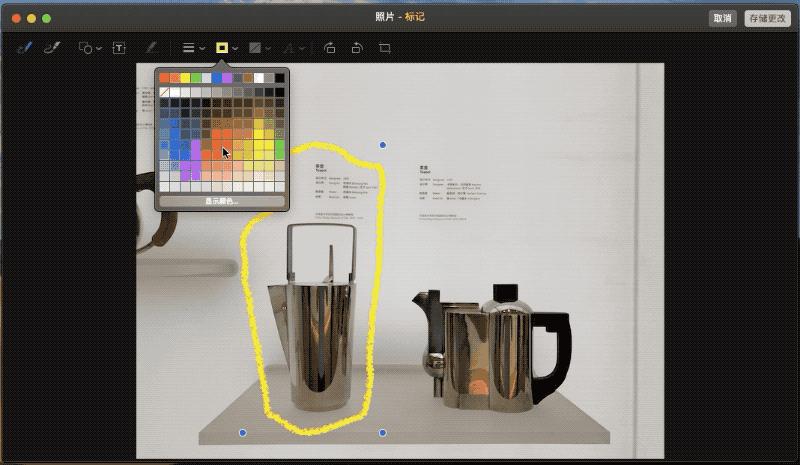Click the 存储更改 save changes button
This screenshot has width=800, height=465.
click(x=767, y=18)
